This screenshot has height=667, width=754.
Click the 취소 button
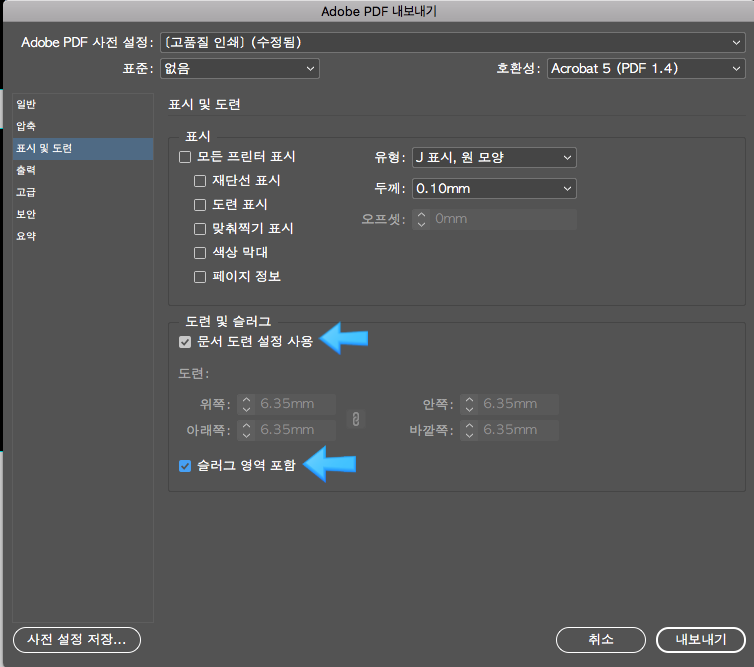coord(601,640)
